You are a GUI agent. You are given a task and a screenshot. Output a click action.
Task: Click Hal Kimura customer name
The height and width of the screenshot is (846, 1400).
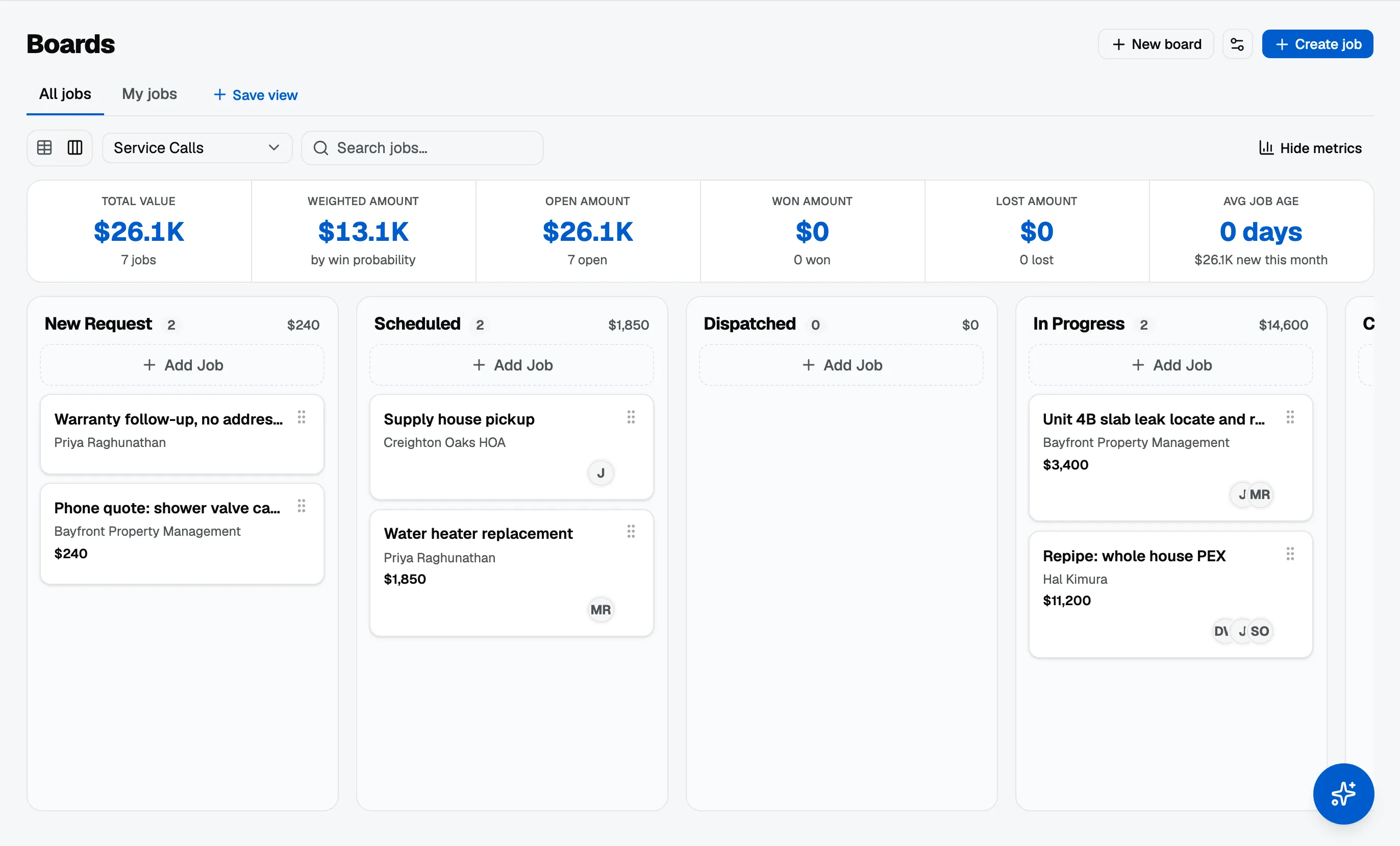pos(1075,579)
